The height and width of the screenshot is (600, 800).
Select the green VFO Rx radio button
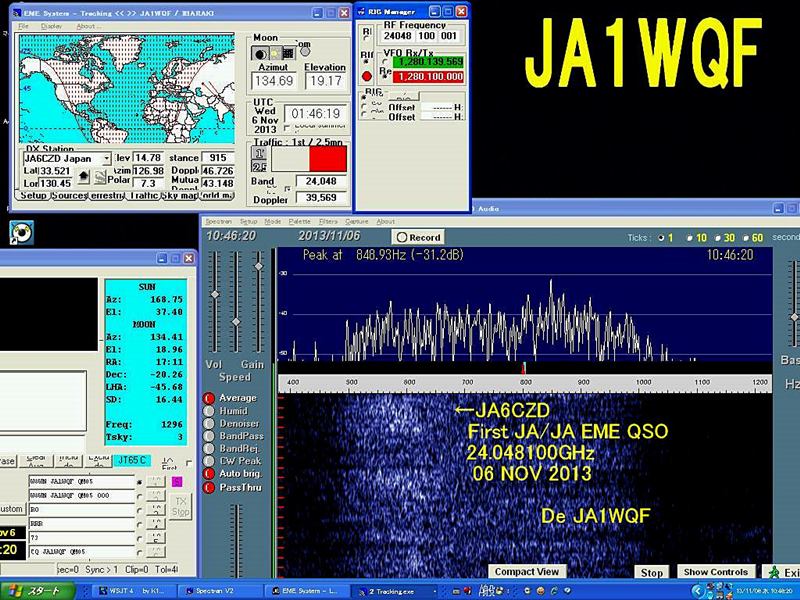[x=386, y=62]
